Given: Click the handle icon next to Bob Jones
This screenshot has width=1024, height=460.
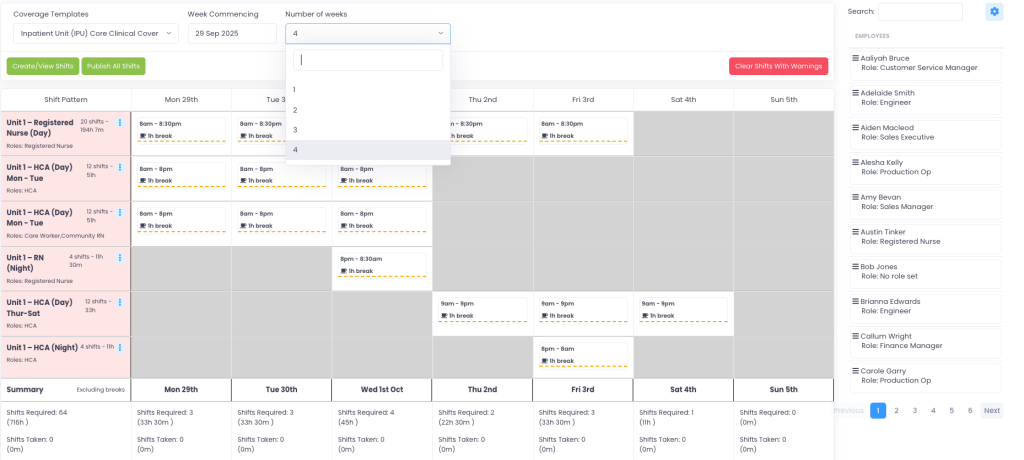Looking at the screenshot, I should tap(855, 267).
